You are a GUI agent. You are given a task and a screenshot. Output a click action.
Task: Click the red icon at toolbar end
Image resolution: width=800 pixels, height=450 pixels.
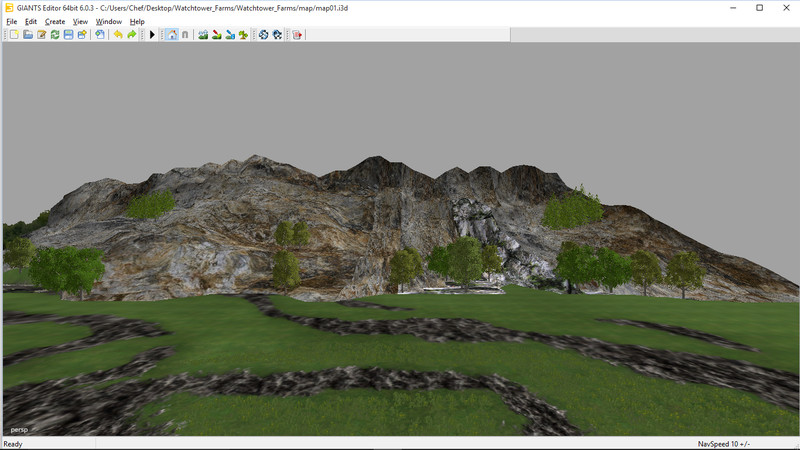pos(297,35)
